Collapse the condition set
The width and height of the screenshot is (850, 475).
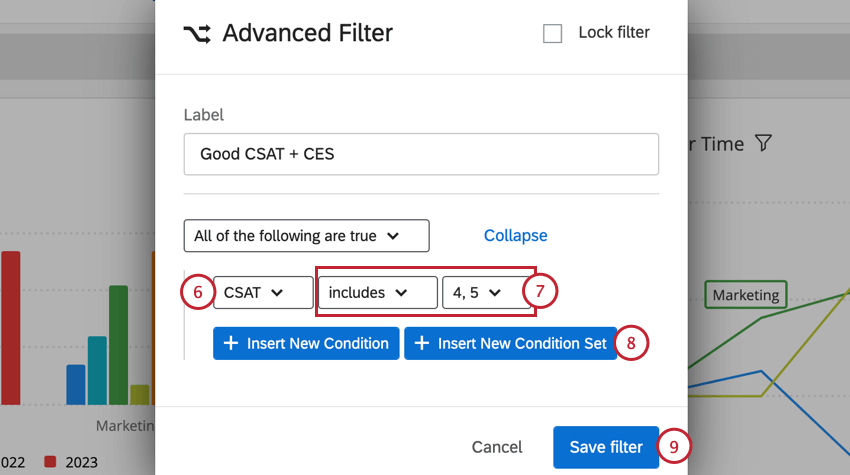[515, 236]
